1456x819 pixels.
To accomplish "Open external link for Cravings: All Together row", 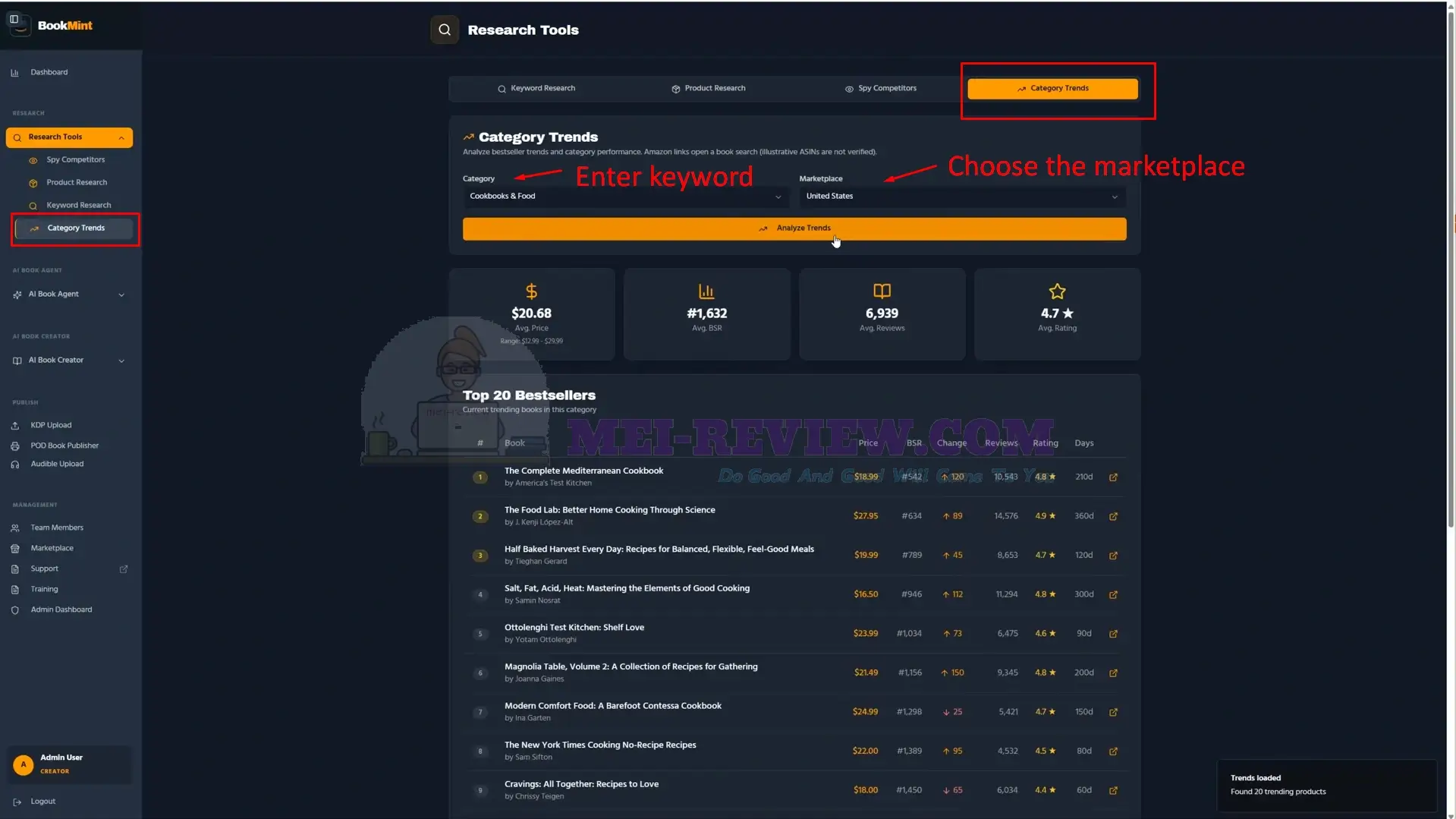I will [1113, 791].
